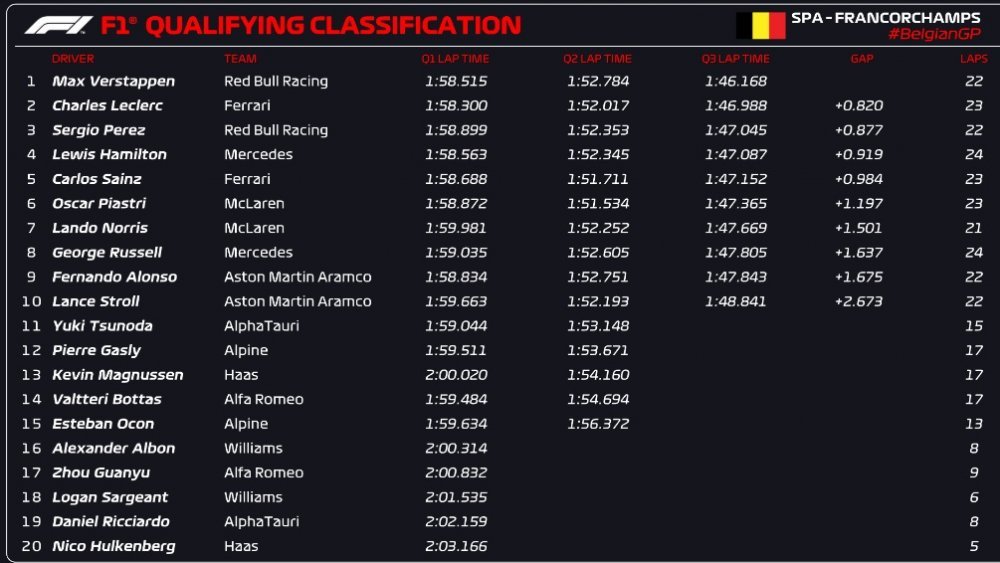
Task: Click Lance Stroll's gap +2.673
Action: click(x=858, y=301)
